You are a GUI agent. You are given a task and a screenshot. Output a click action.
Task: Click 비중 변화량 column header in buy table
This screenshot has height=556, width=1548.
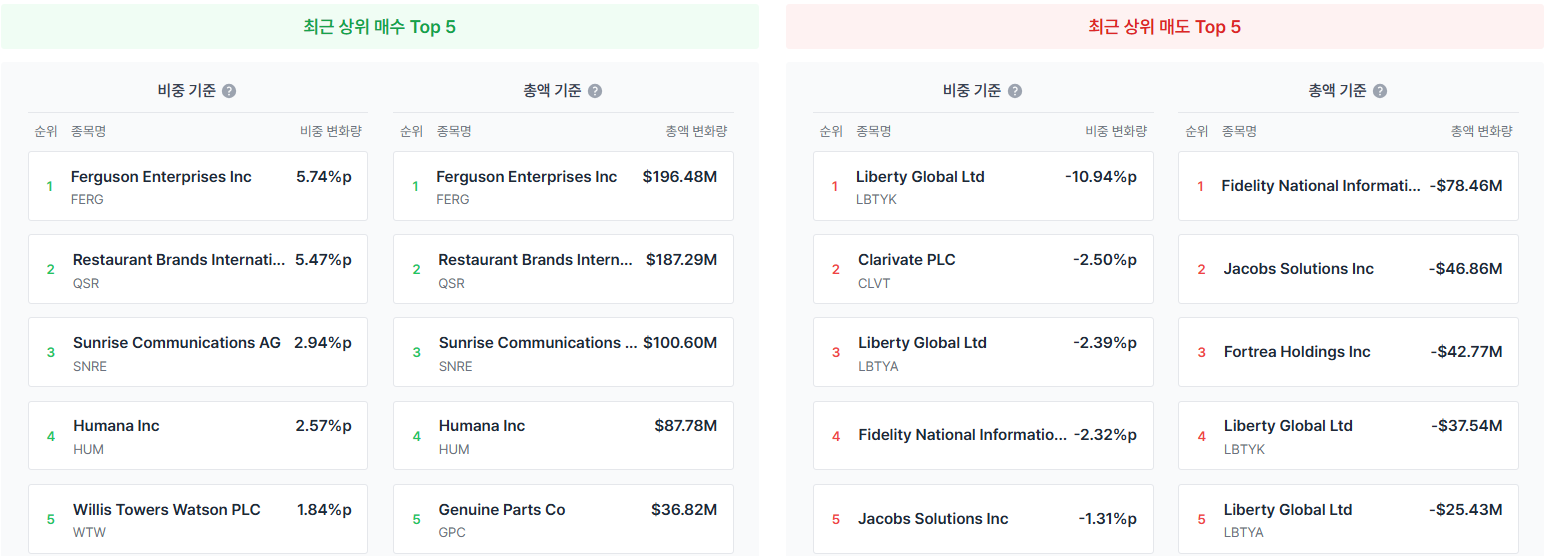331,131
